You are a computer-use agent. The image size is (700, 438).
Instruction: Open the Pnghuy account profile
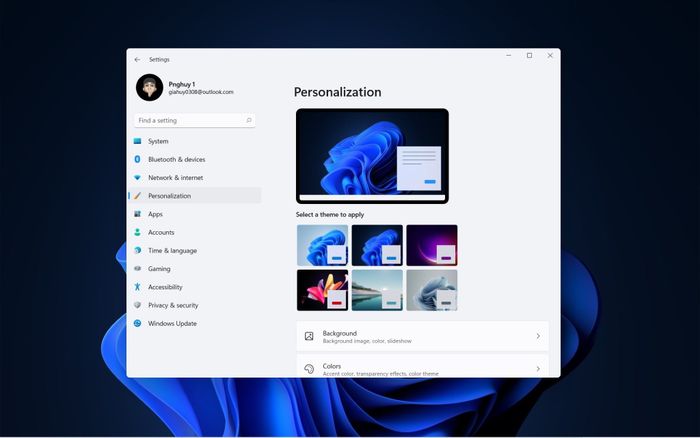click(185, 88)
